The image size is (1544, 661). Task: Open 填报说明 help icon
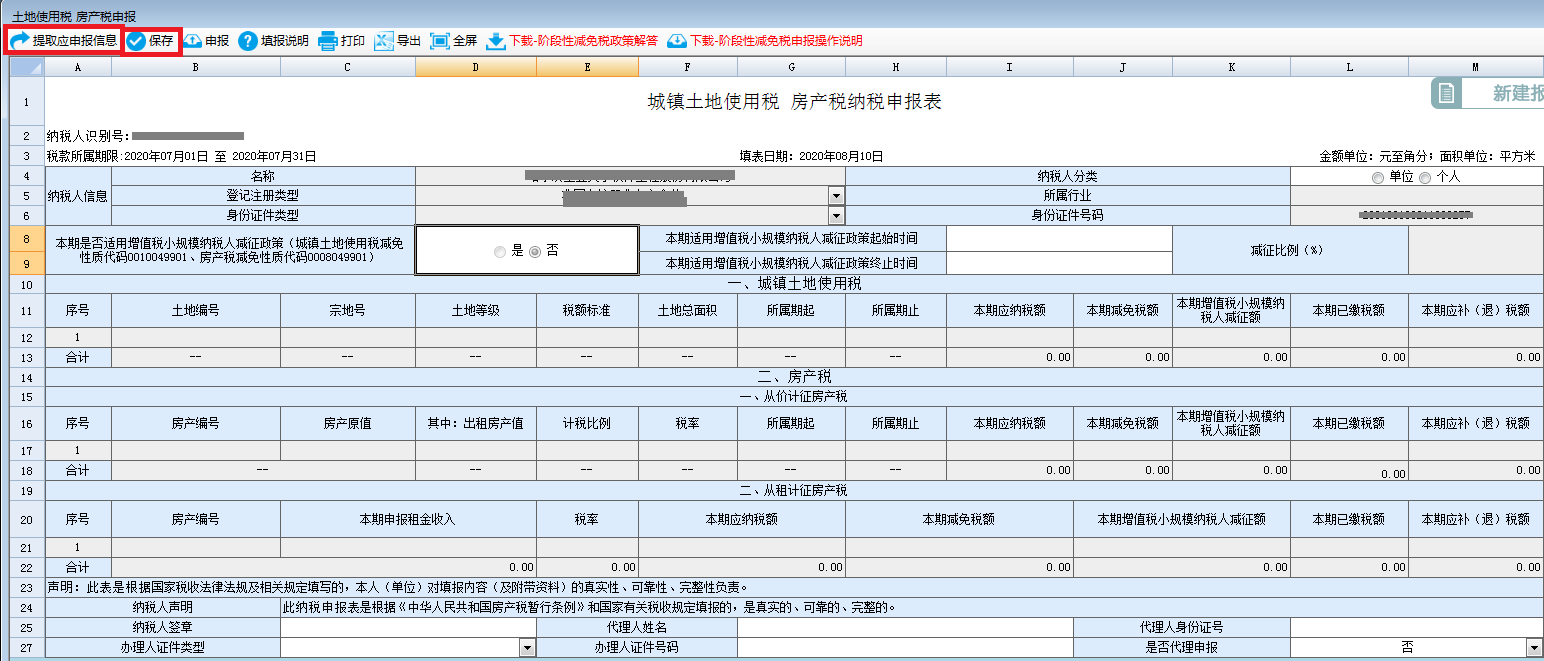point(248,41)
